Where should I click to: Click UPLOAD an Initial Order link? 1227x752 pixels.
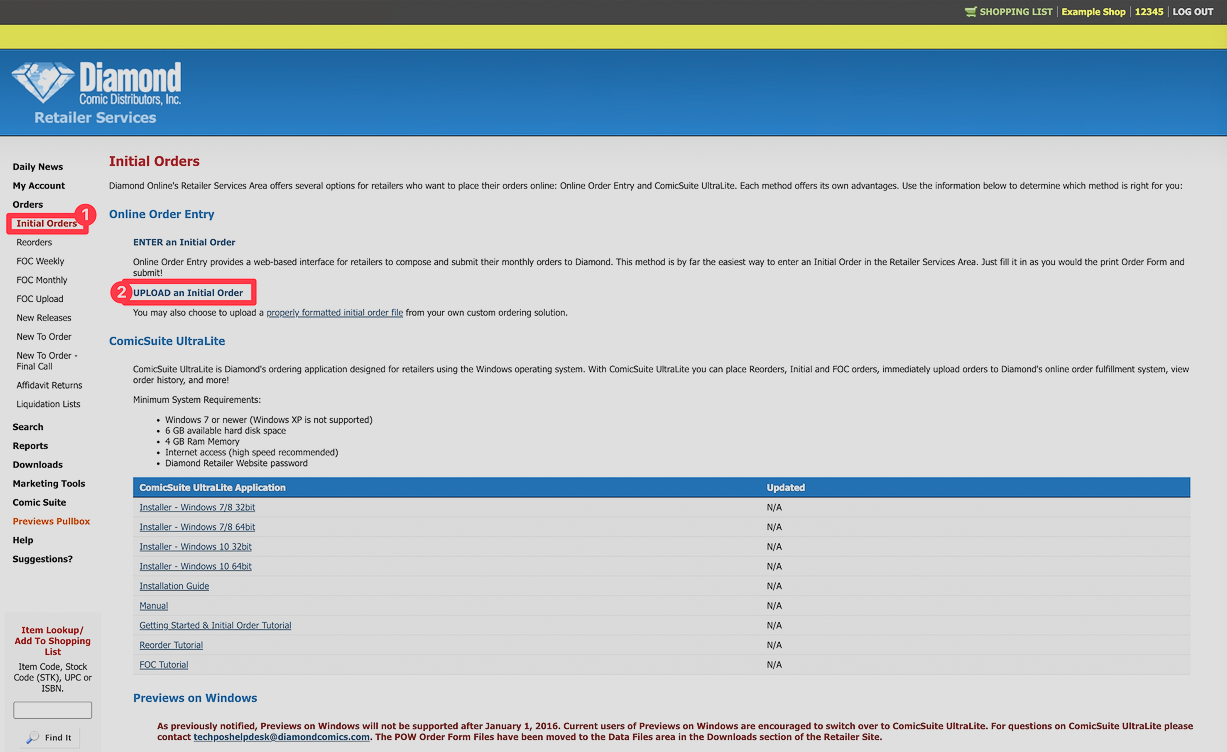pyautogui.click(x=188, y=293)
